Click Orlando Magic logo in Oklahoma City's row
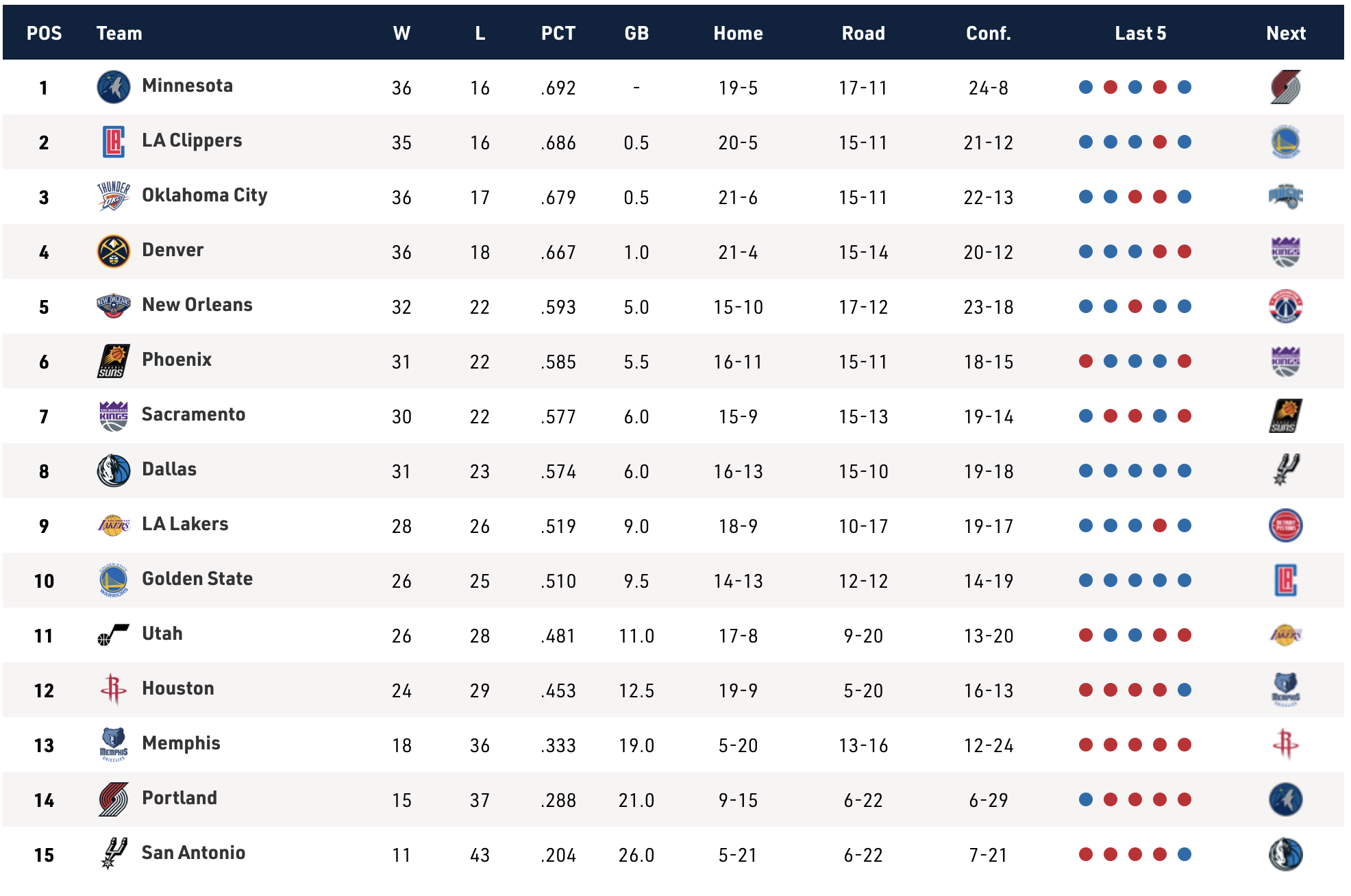The image size is (1351, 896). [x=1286, y=197]
